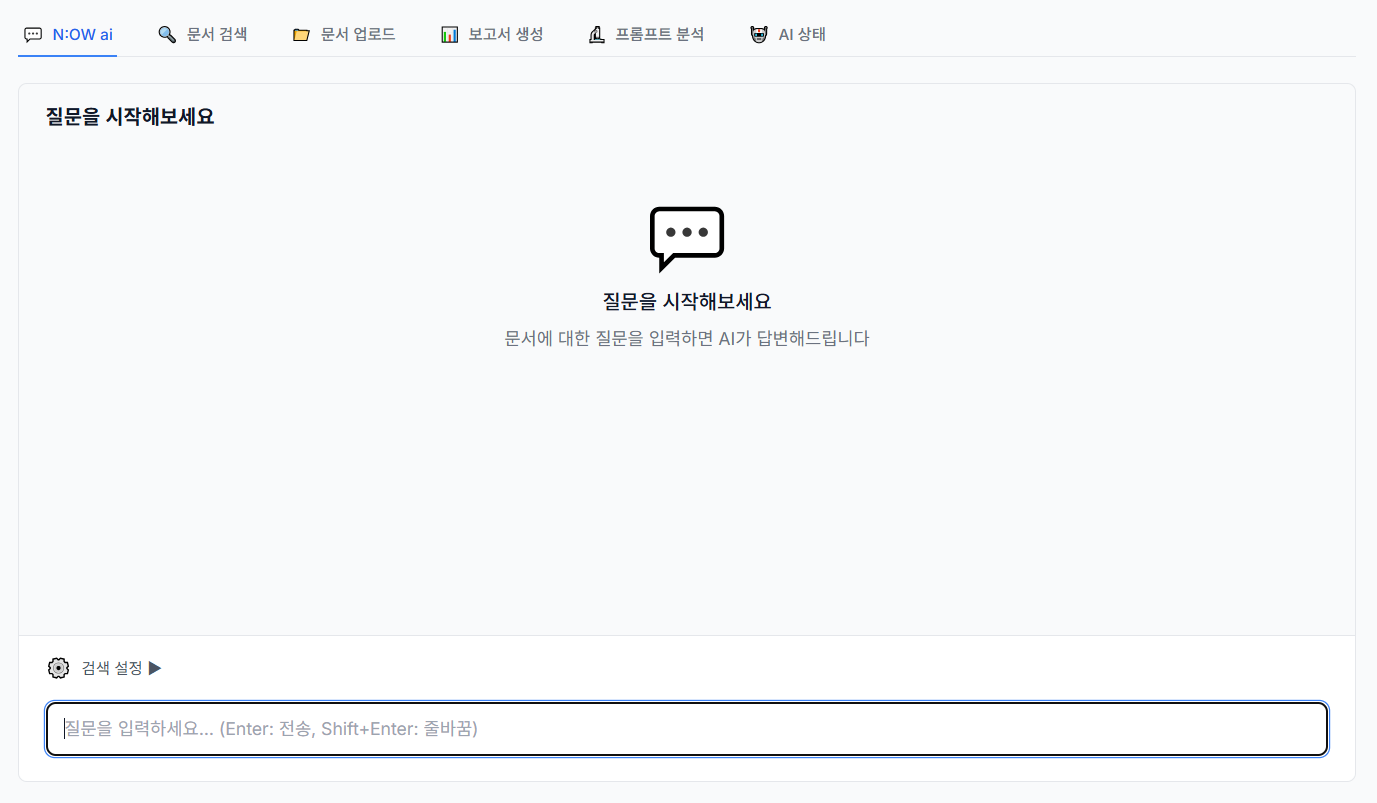This screenshot has height=803, width=1377.
Task: Select the robot icon next to AI 상태
Action: (757, 33)
